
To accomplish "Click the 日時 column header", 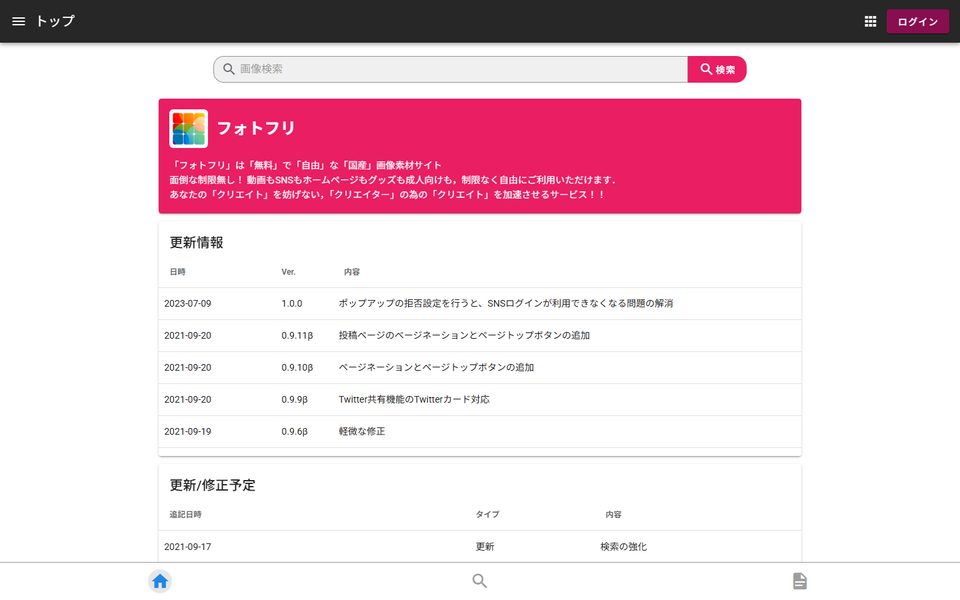I will click(178, 272).
